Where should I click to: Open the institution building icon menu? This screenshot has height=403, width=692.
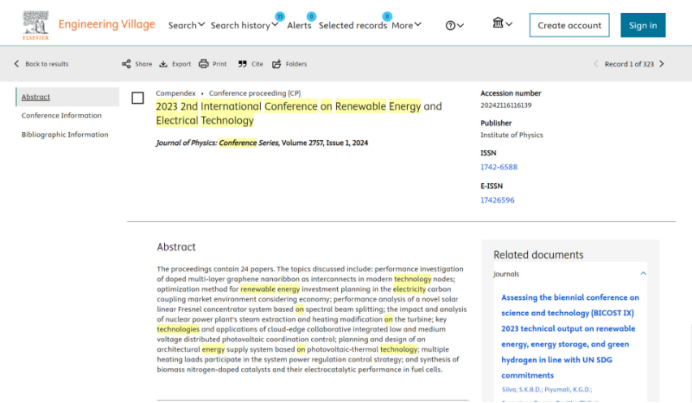502,23
